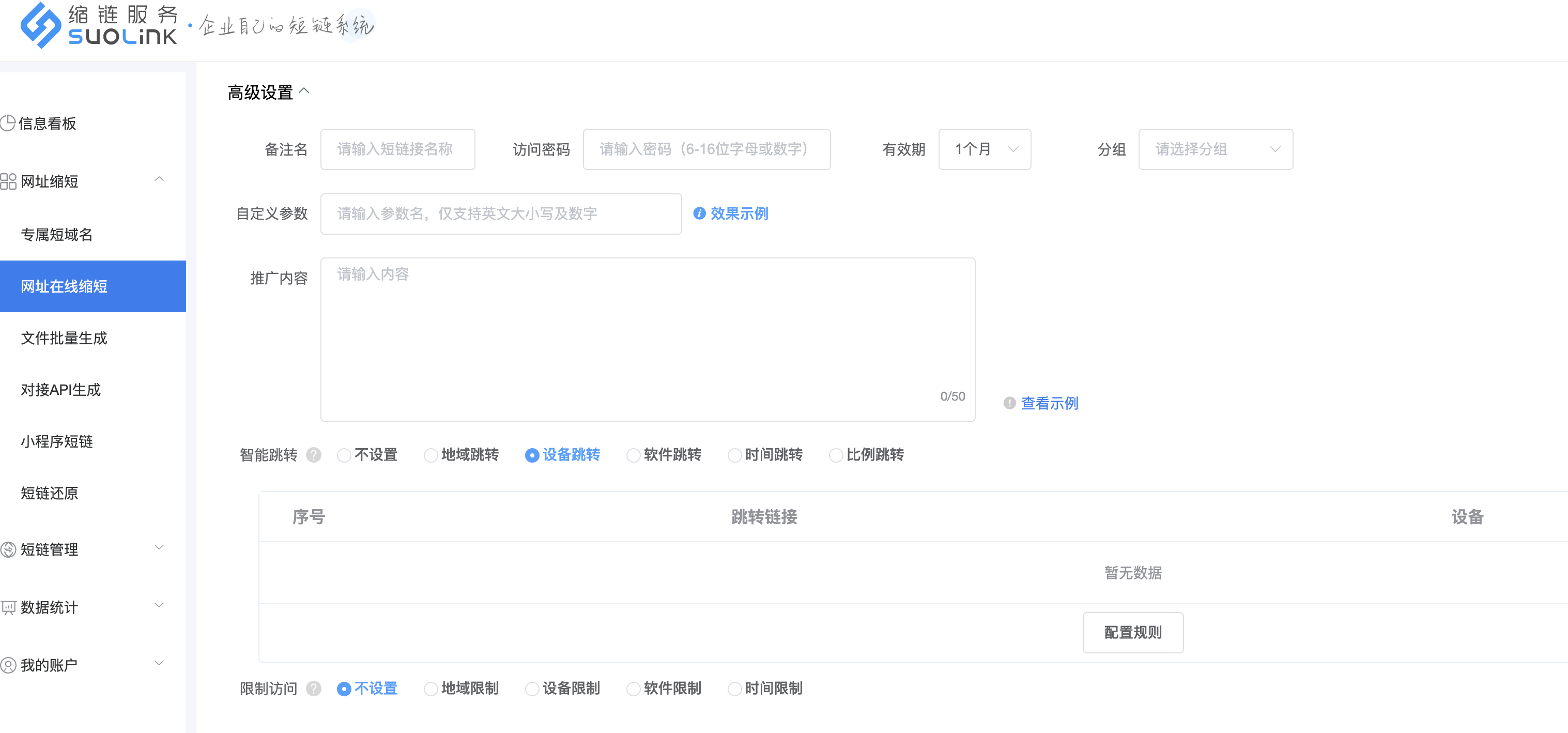Viewport: 1568px width, 733px height.
Task: Choose the 设备限制 access restriction radio
Action: tap(532, 689)
